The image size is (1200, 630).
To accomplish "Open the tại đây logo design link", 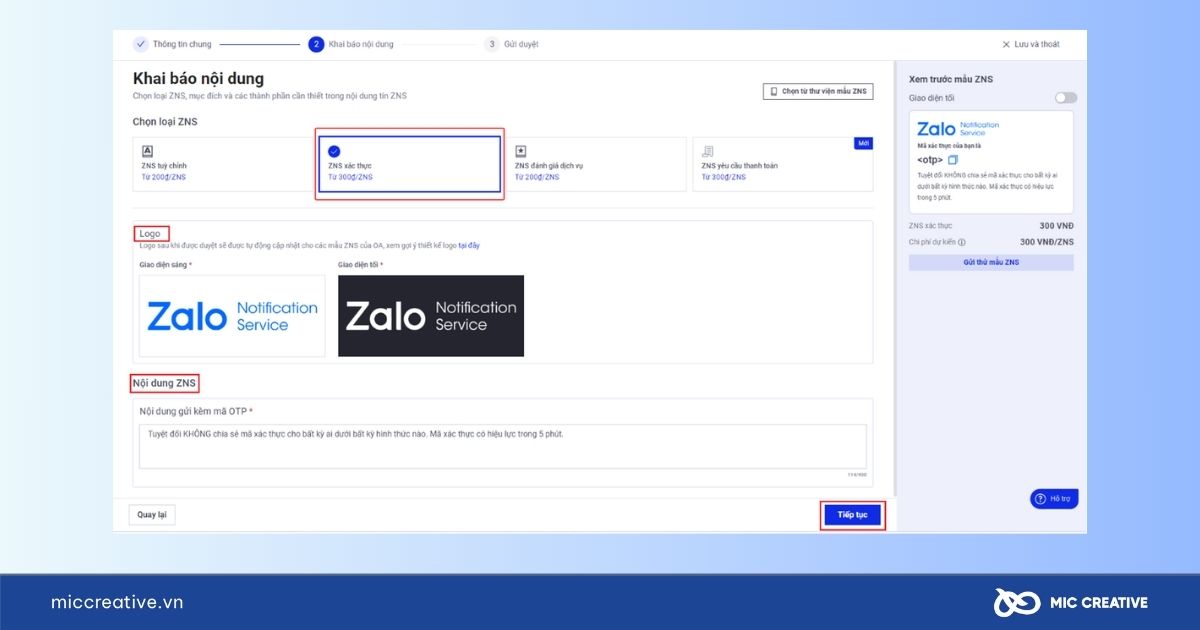I will (469, 245).
